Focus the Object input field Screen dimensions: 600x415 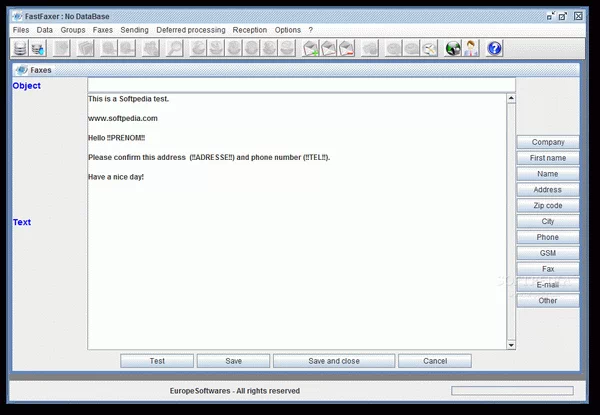(302, 85)
